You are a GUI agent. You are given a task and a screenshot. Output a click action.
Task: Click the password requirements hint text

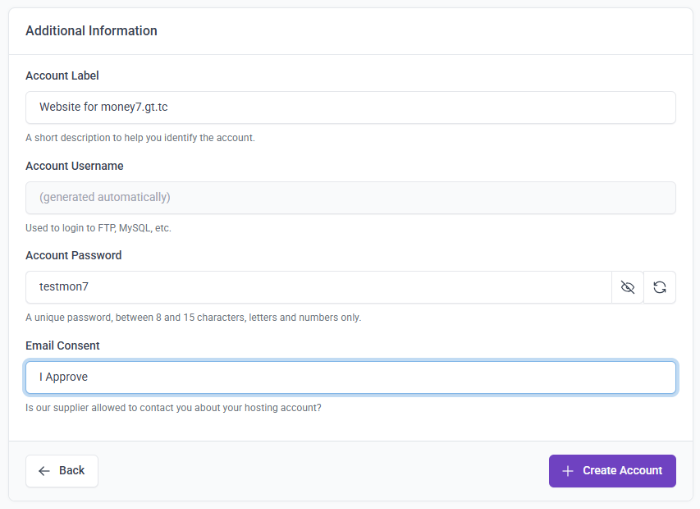pyautogui.click(x=193, y=317)
